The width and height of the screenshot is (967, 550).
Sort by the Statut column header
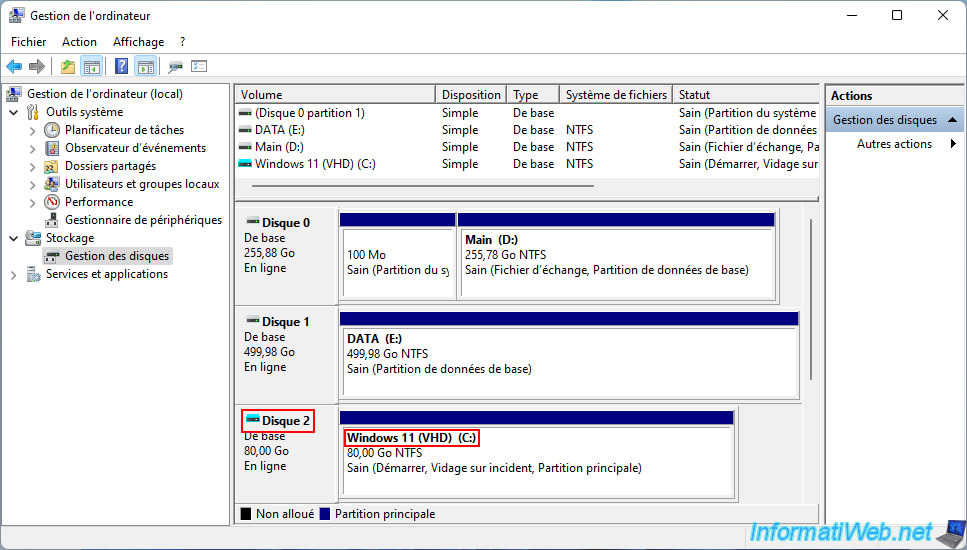point(746,94)
